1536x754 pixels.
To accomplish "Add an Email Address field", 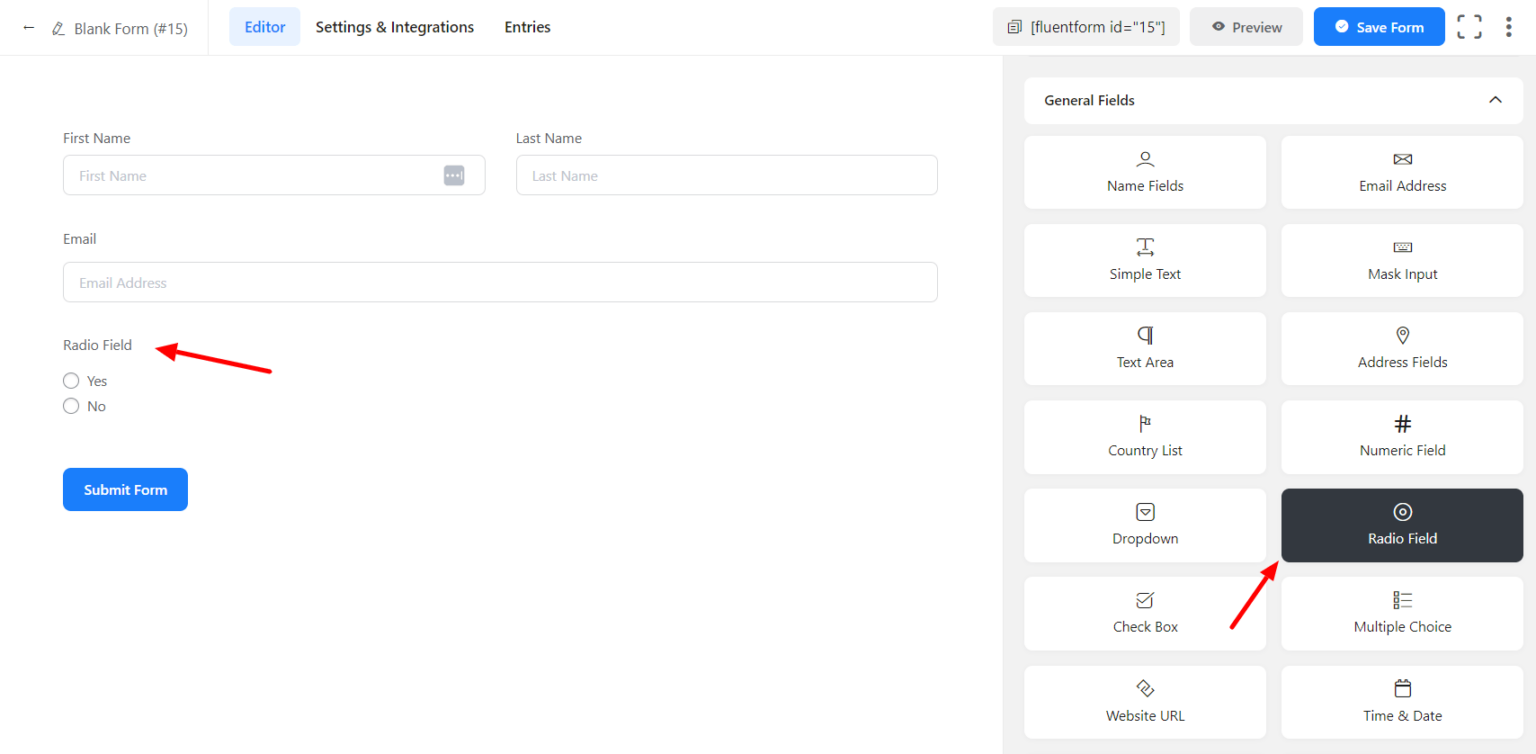I will 1401,172.
